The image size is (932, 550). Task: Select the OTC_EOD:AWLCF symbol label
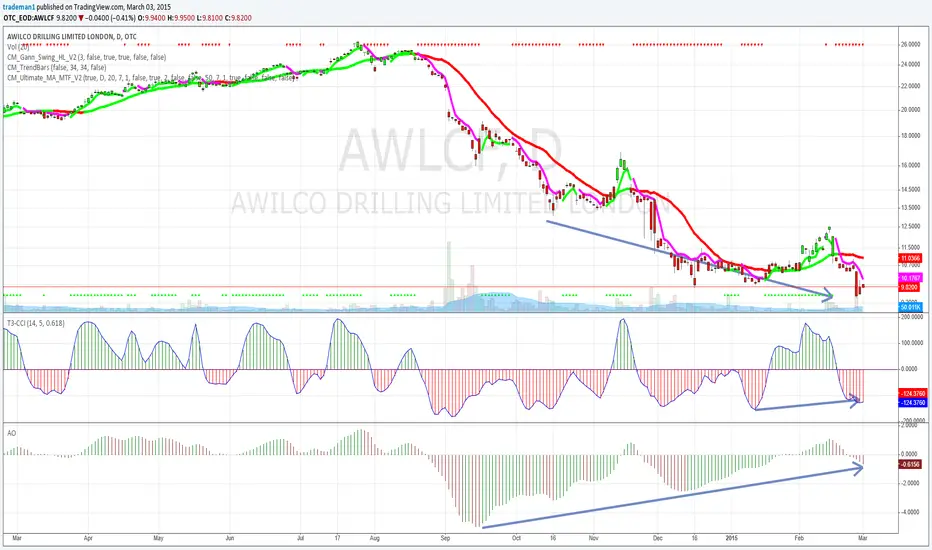(x=29, y=18)
